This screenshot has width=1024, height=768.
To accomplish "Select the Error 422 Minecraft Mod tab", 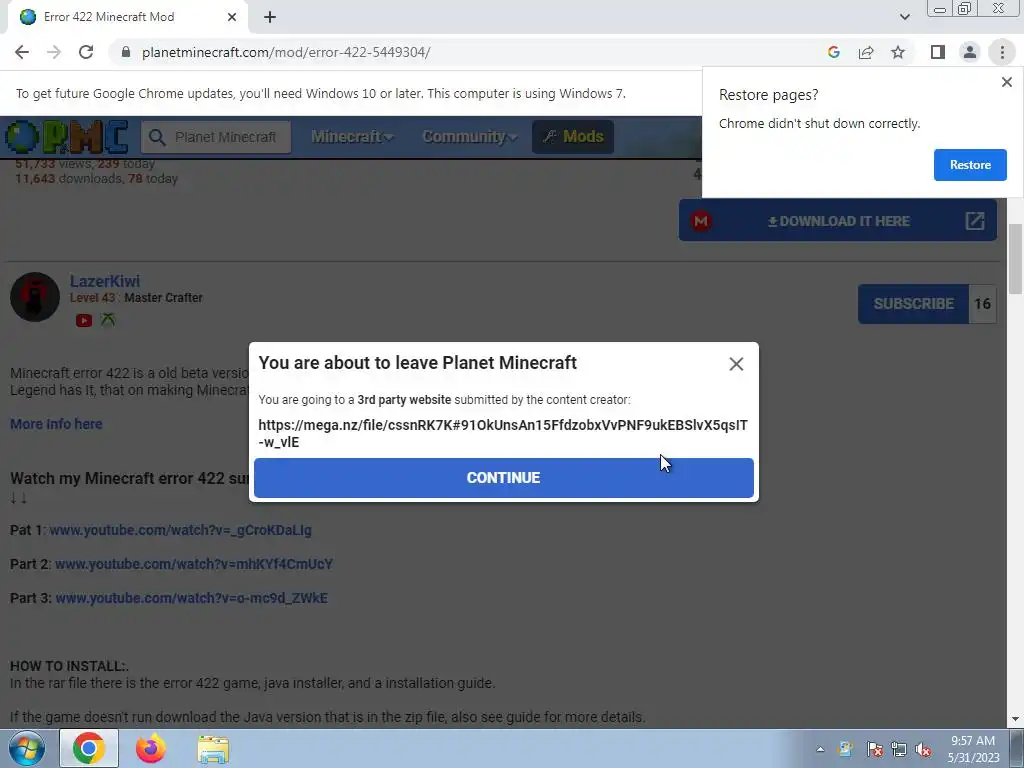I will [128, 17].
